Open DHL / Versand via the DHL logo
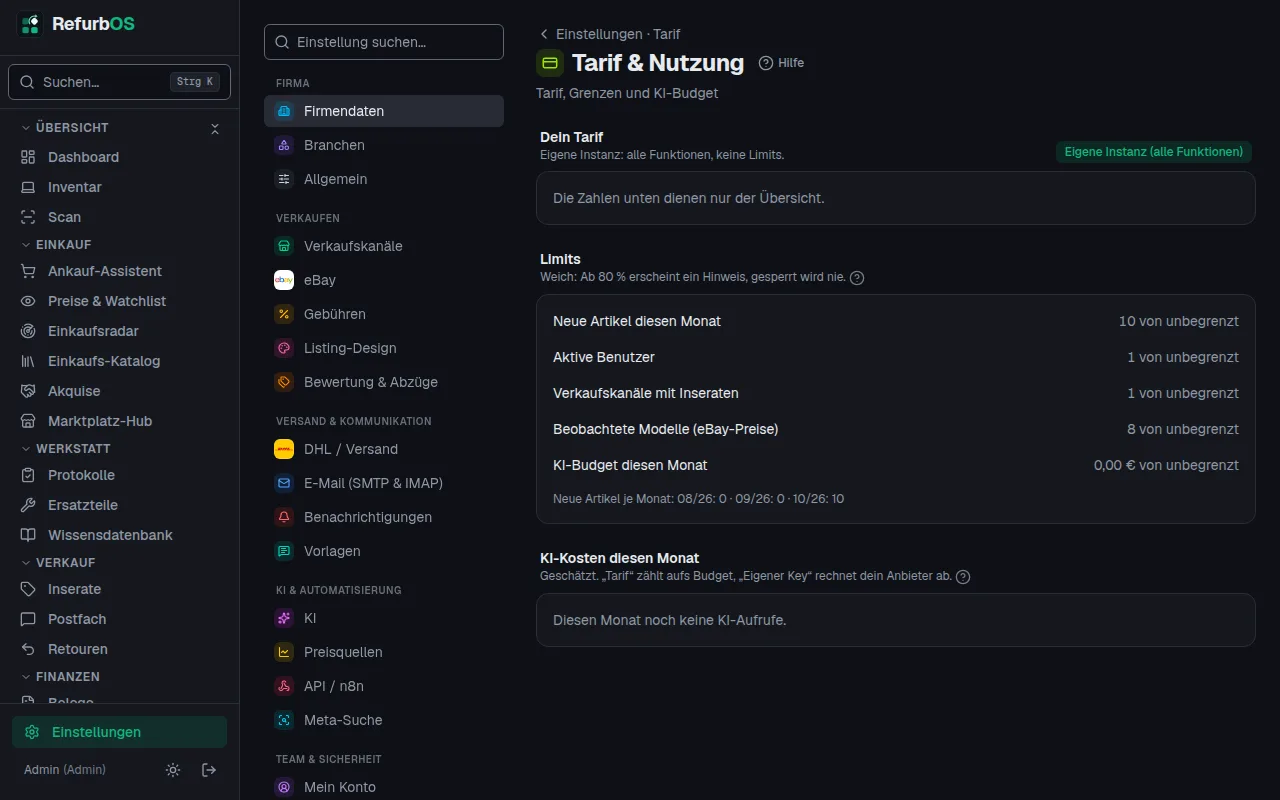 [x=284, y=449]
